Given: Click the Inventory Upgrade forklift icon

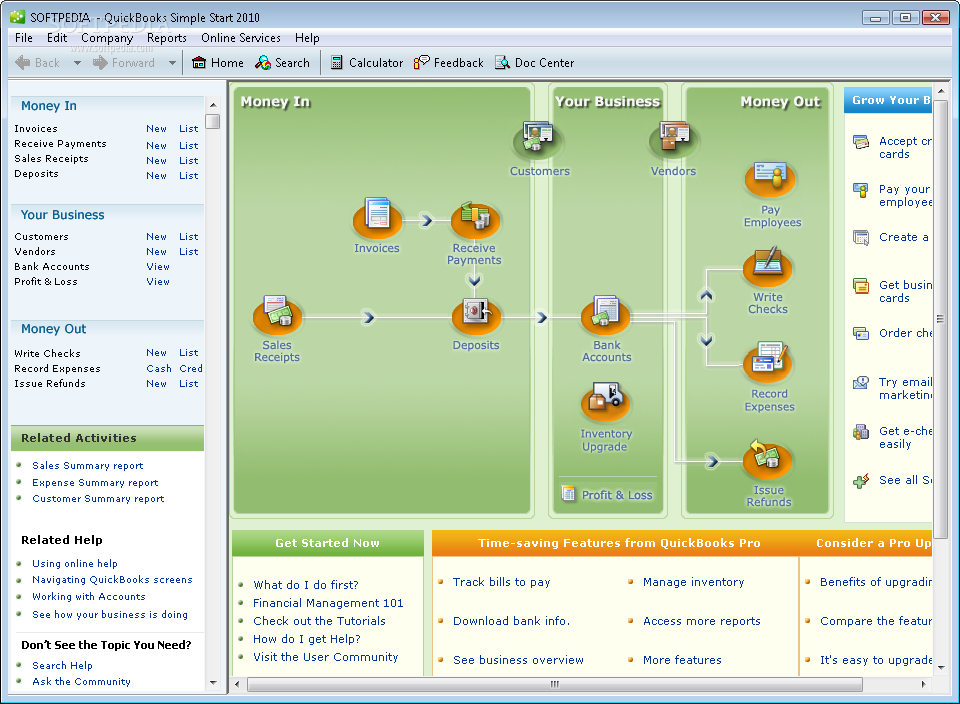Looking at the screenshot, I should 606,402.
